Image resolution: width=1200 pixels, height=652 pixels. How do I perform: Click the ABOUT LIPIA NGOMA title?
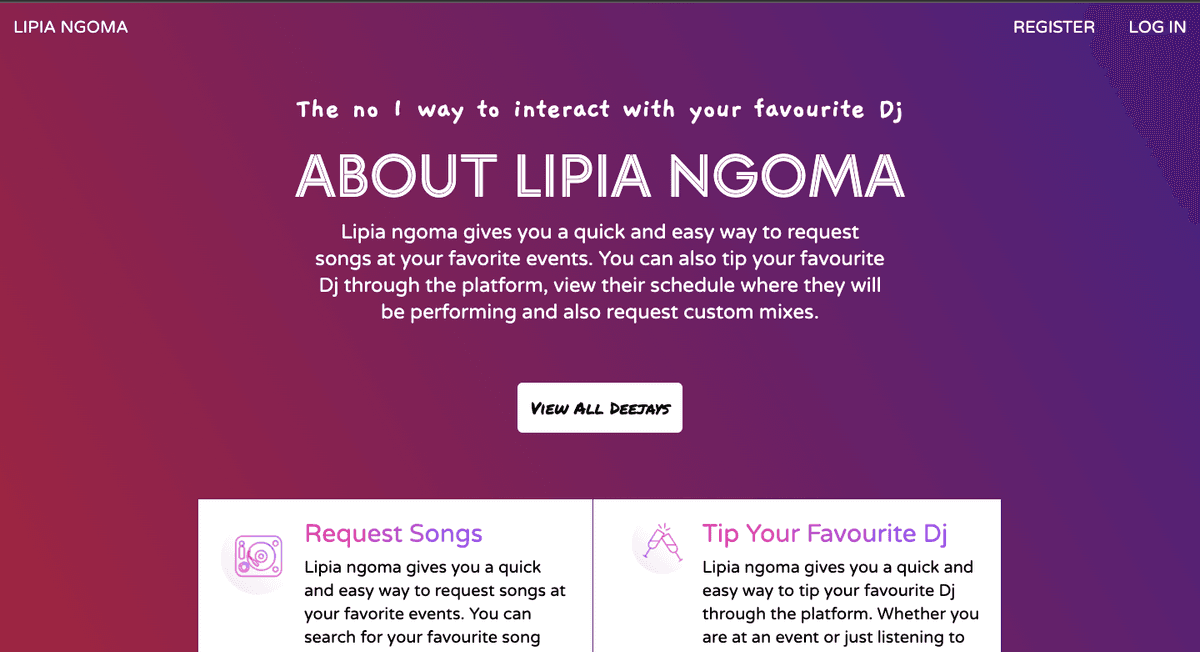(600, 175)
